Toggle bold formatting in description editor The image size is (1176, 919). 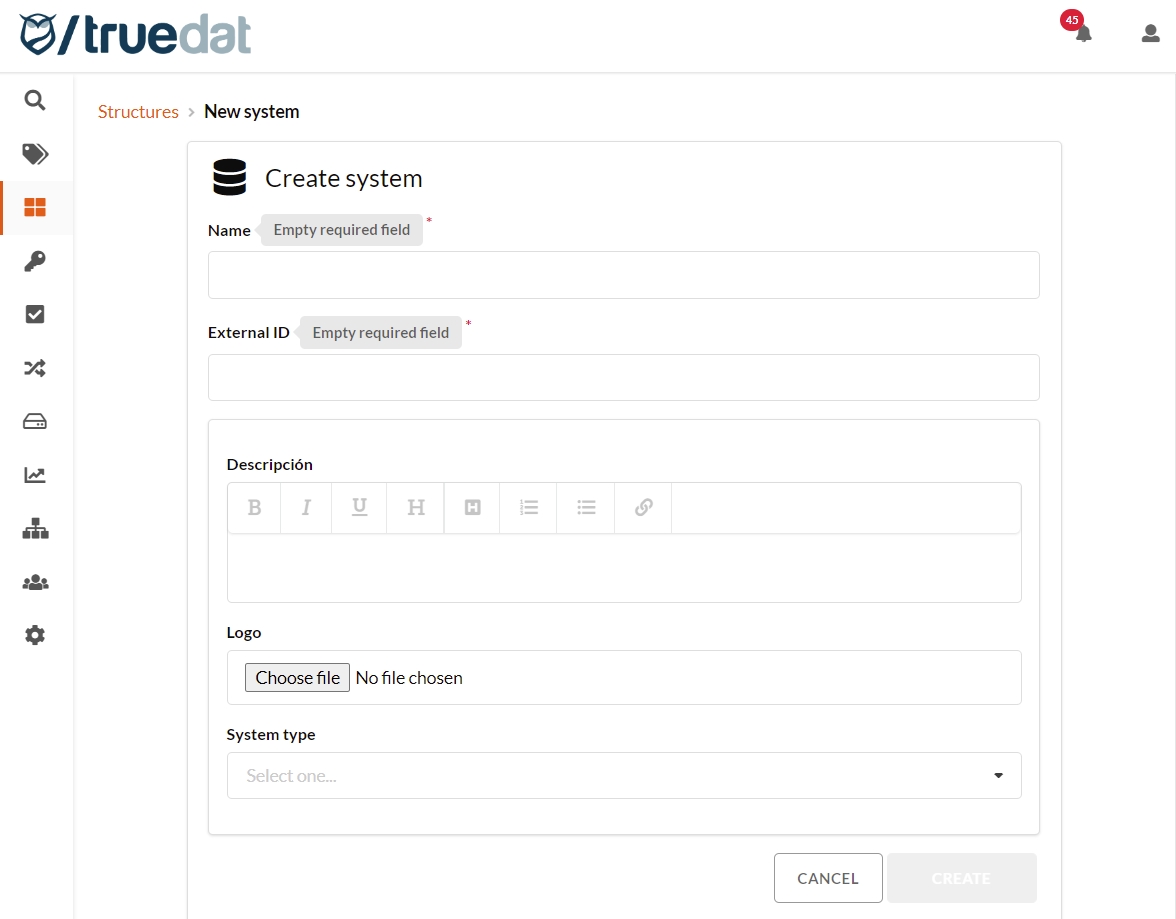[254, 508]
